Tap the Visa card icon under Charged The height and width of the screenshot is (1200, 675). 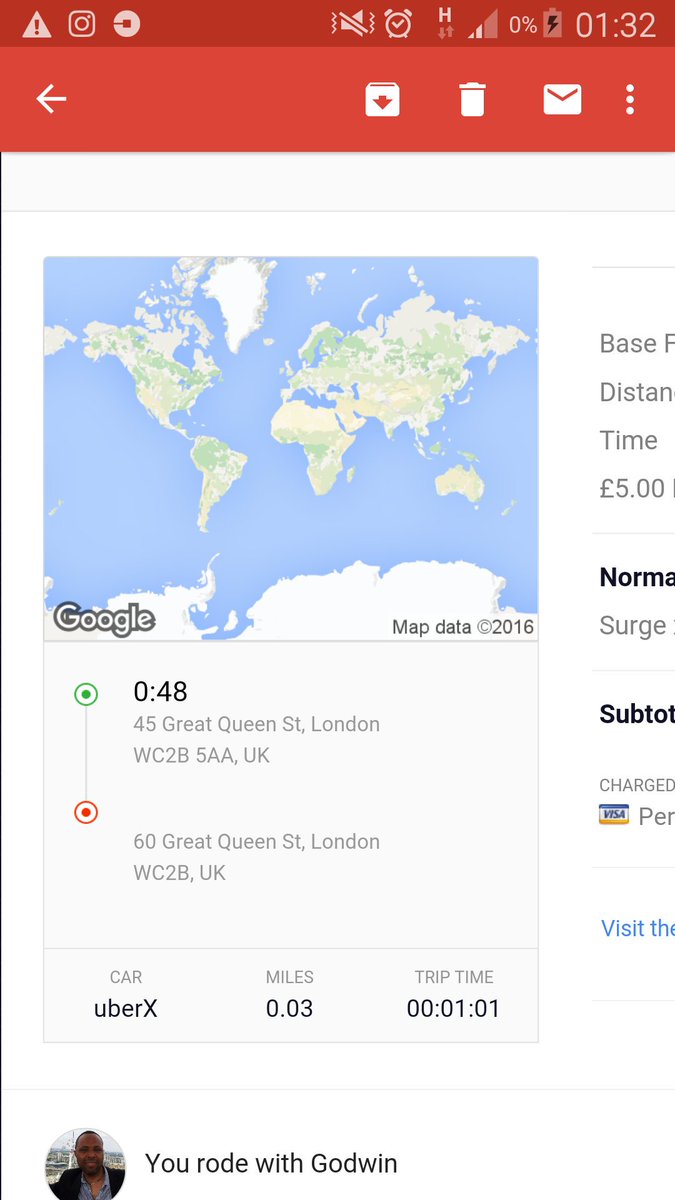[614, 814]
